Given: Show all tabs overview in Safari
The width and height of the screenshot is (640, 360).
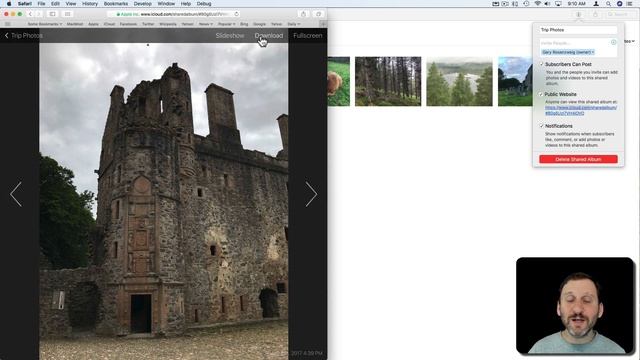Looking at the screenshot, I should 318,14.
